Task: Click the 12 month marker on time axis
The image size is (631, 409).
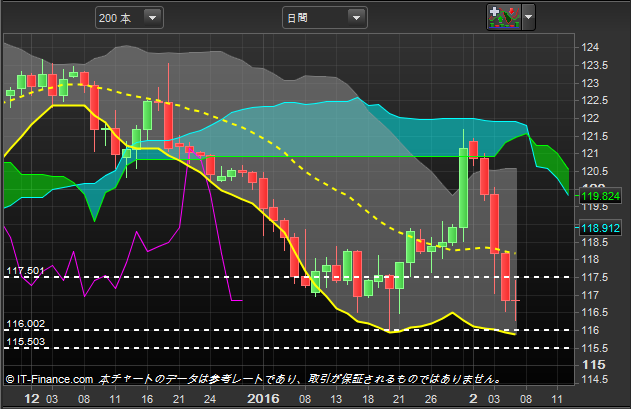Action: point(32,399)
